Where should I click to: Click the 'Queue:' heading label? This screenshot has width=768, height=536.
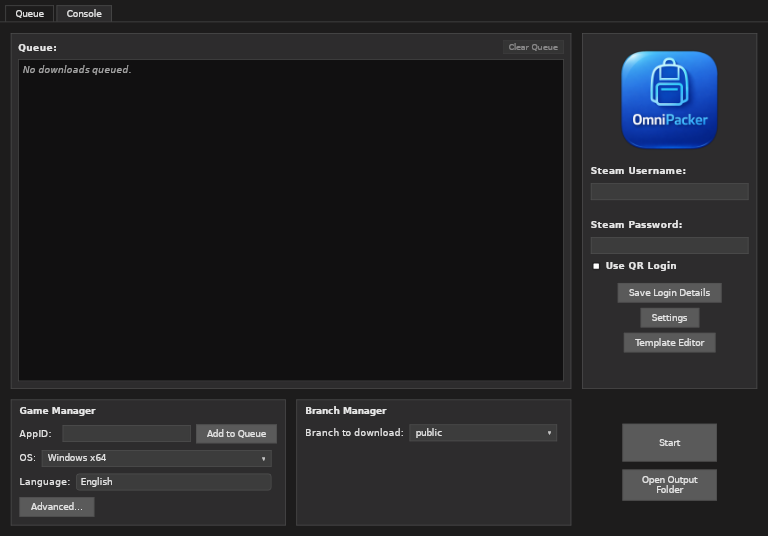(37, 48)
